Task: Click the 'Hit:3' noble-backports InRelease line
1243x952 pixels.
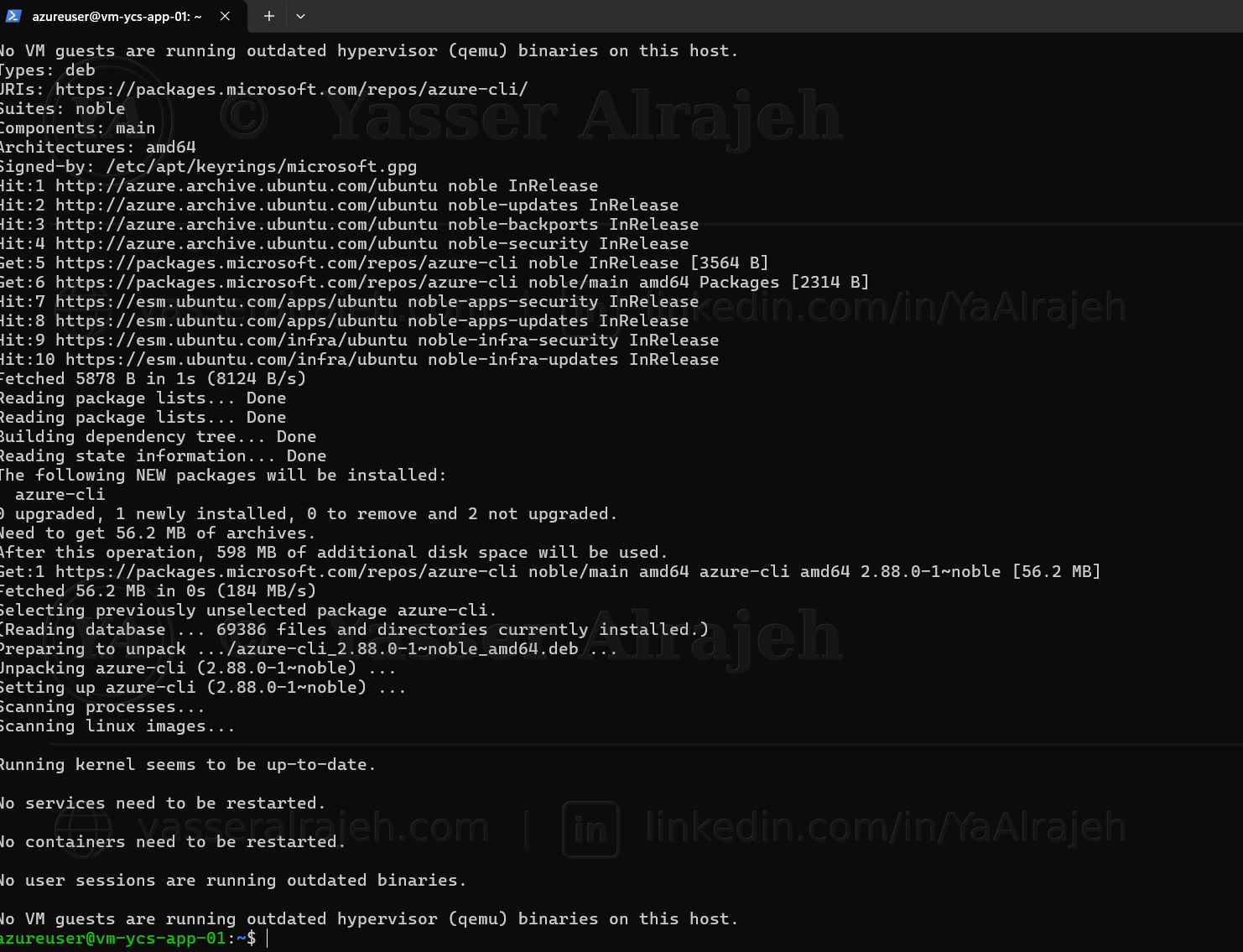Action: pos(350,224)
